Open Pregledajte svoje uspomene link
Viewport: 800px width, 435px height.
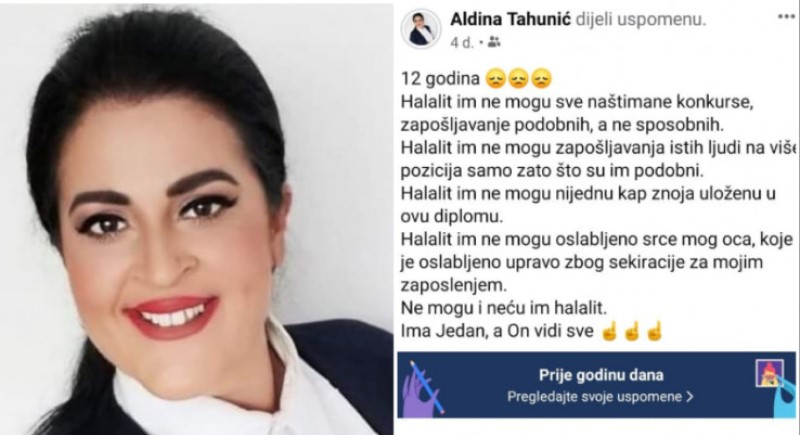[600, 397]
